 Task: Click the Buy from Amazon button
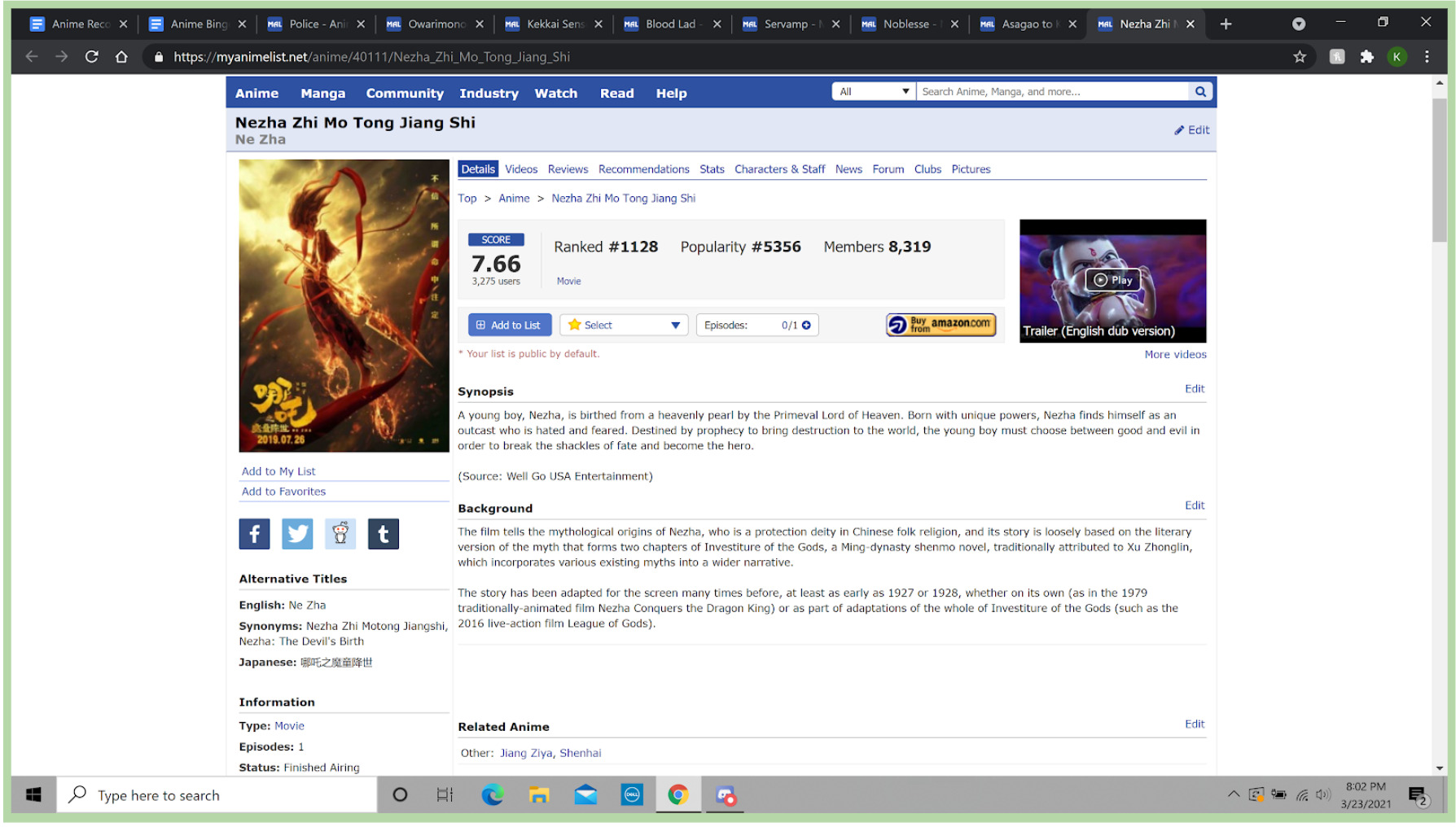coord(941,325)
